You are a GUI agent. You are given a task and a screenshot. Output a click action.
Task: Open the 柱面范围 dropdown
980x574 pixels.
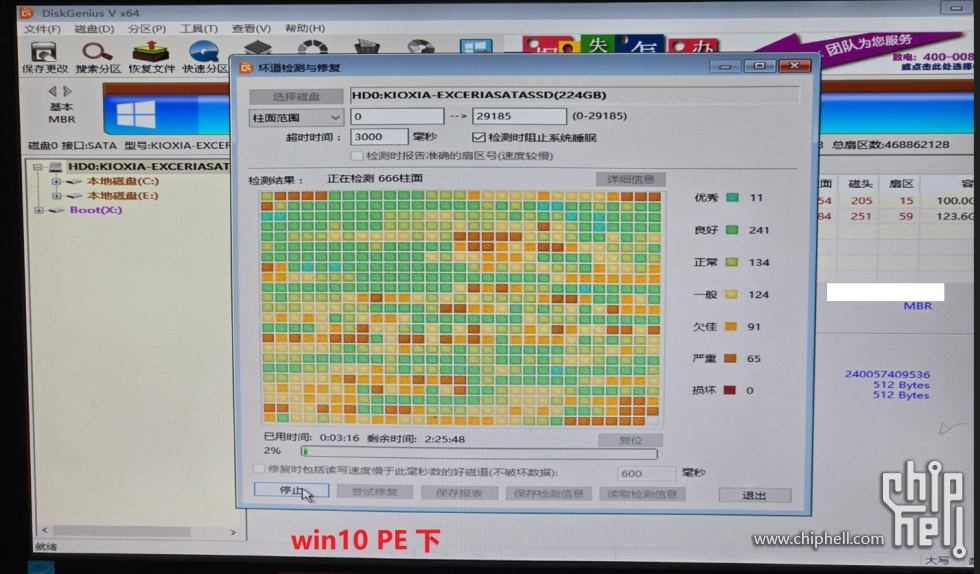click(296, 118)
